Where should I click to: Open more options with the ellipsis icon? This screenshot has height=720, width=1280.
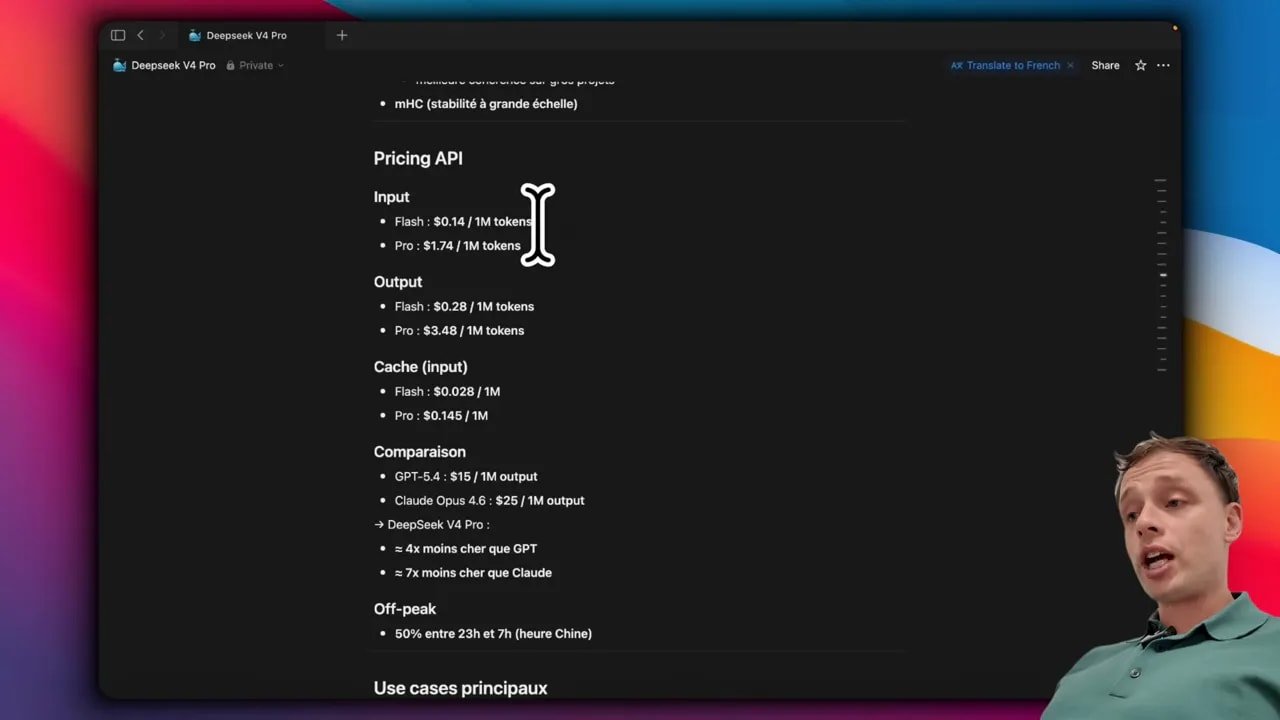click(x=1163, y=65)
